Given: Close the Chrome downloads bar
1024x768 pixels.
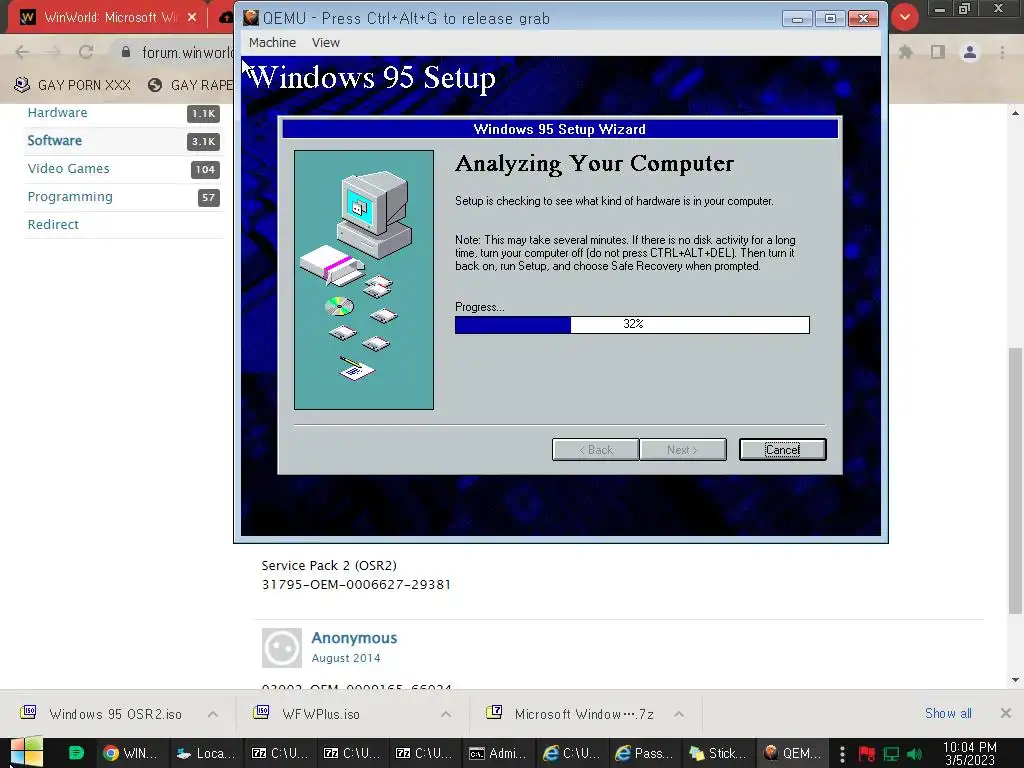Looking at the screenshot, I should pyautogui.click(x=1006, y=713).
